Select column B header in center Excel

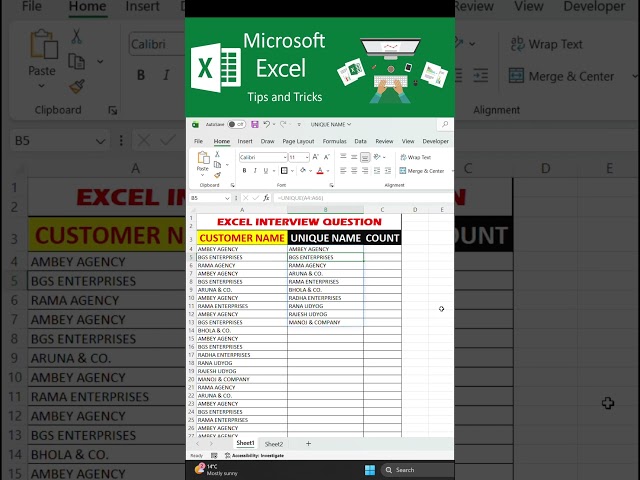325,209
